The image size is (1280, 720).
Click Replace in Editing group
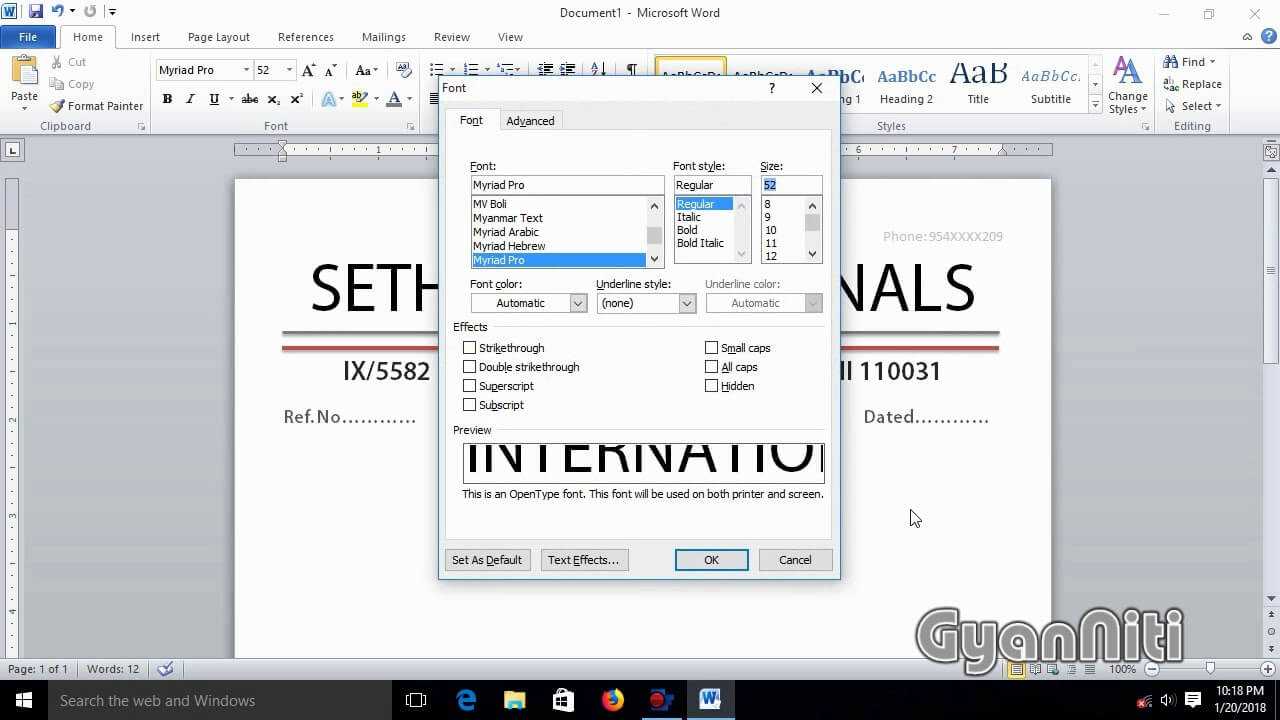[x=1192, y=84]
